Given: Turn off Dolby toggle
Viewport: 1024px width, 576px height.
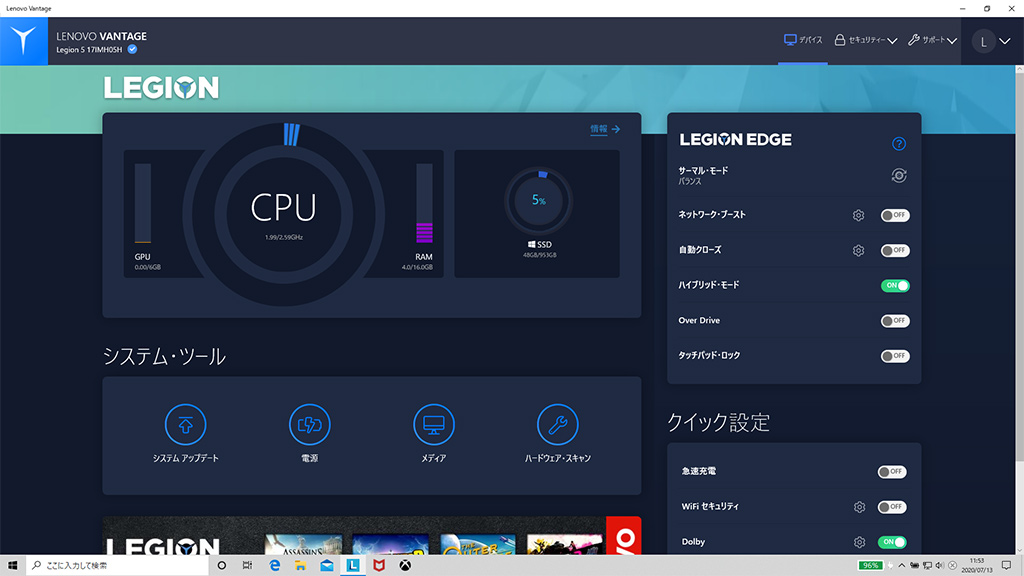Looking at the screenshot, I should [892, 542].
